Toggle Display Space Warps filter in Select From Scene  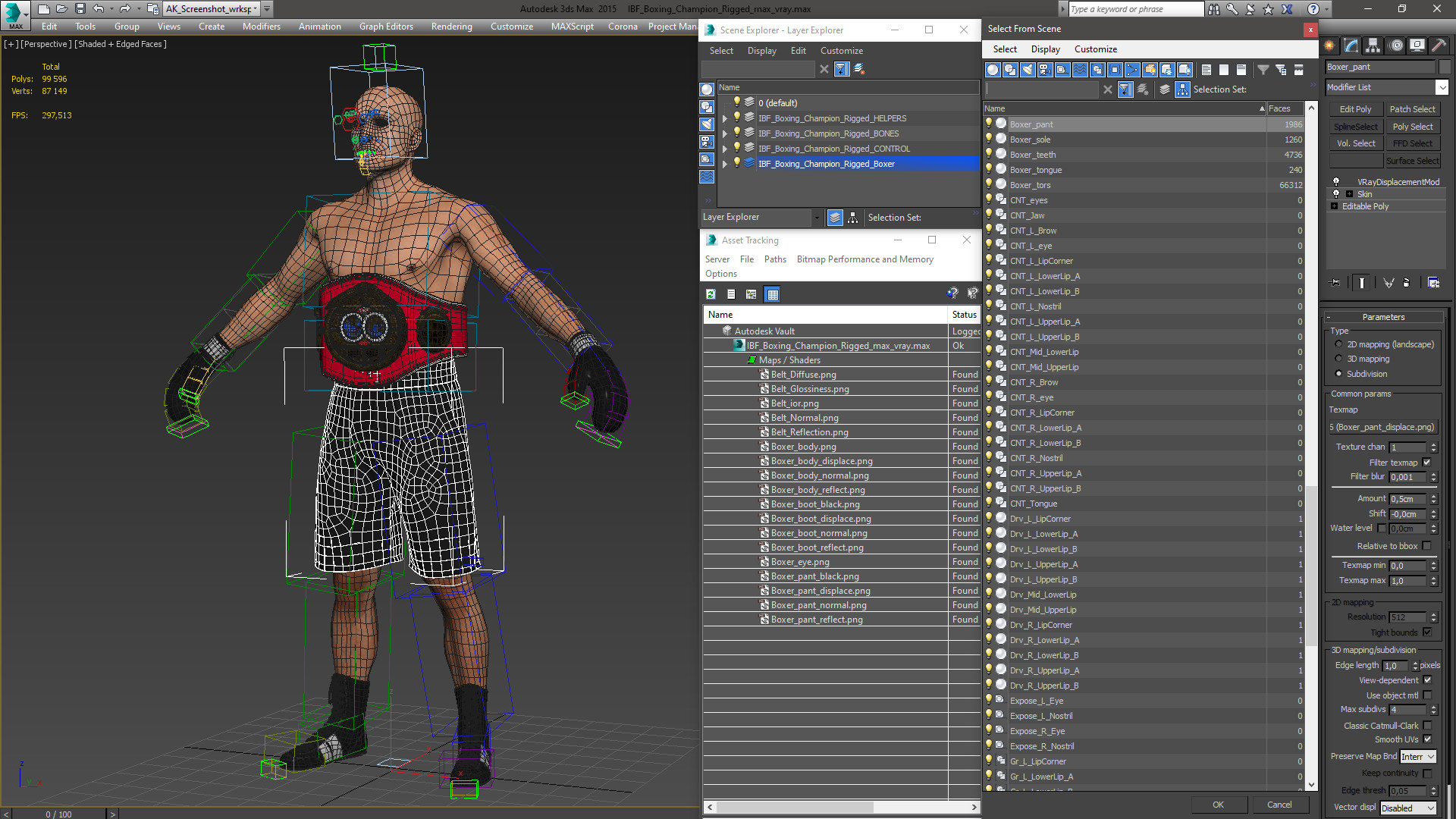click(x=1080, y=70)
